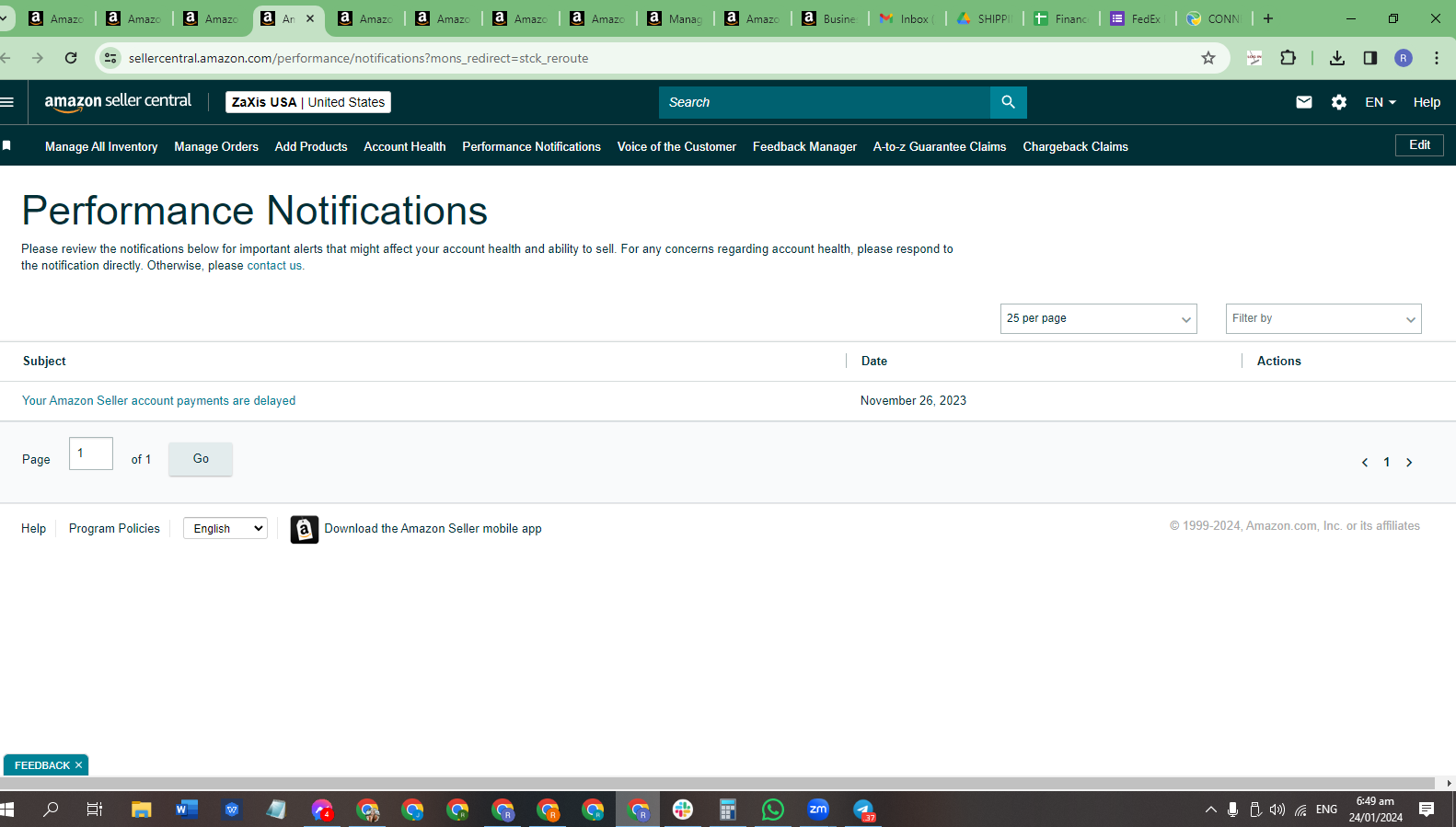Open Manage Orders menu item
Viewport: 1456px width, 827px height.
(x=216, y=146)
